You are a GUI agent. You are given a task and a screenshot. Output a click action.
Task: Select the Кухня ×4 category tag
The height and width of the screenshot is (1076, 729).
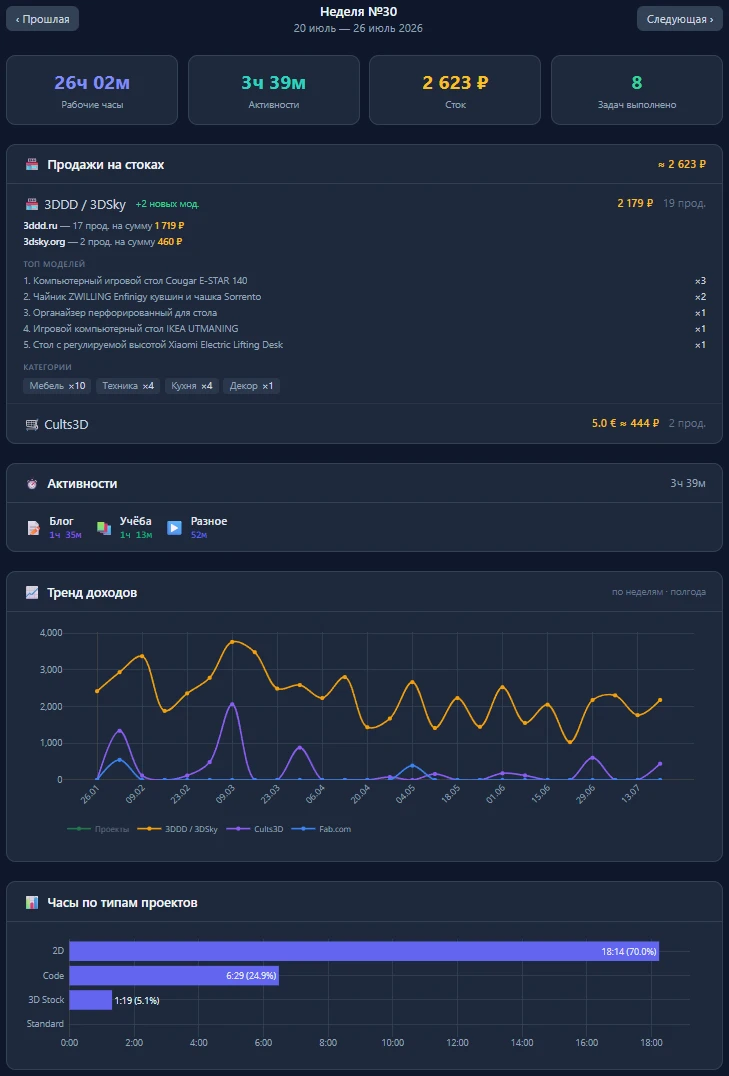(x=192, y=386)
